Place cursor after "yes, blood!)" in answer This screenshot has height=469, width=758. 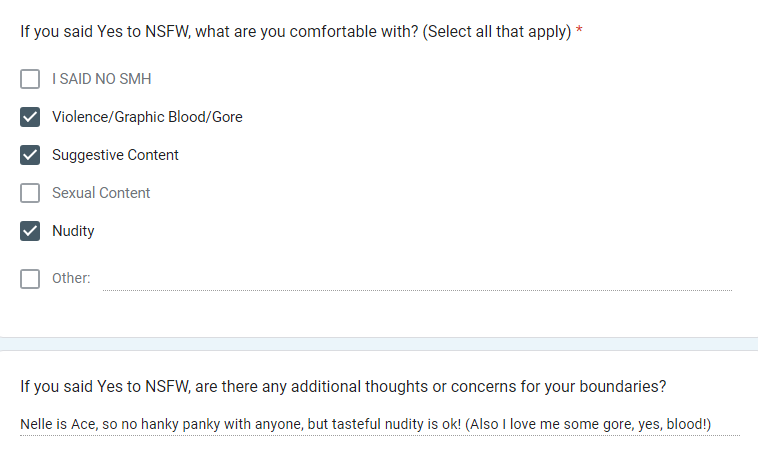click(x=712, y=424)
